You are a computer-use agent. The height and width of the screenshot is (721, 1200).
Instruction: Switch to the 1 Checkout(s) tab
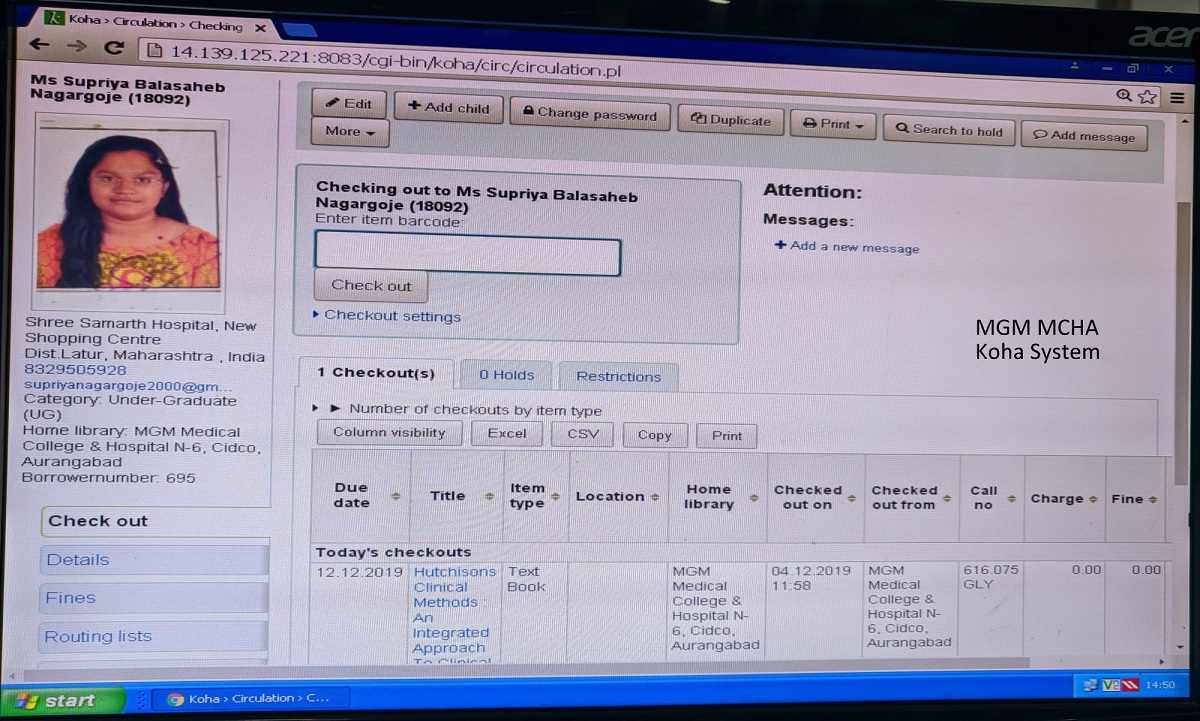coord(376,374)
